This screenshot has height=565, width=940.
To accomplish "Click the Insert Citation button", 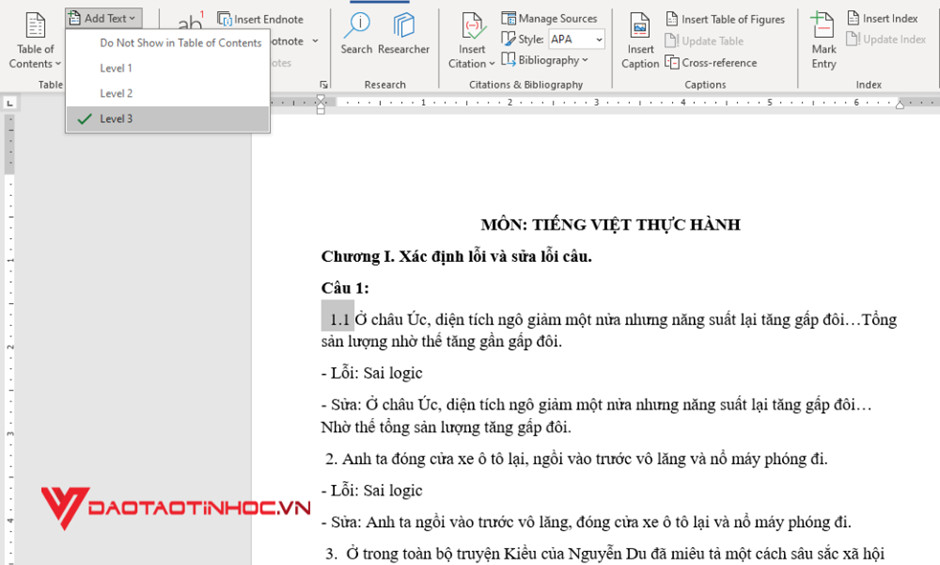I will point(471,41).
